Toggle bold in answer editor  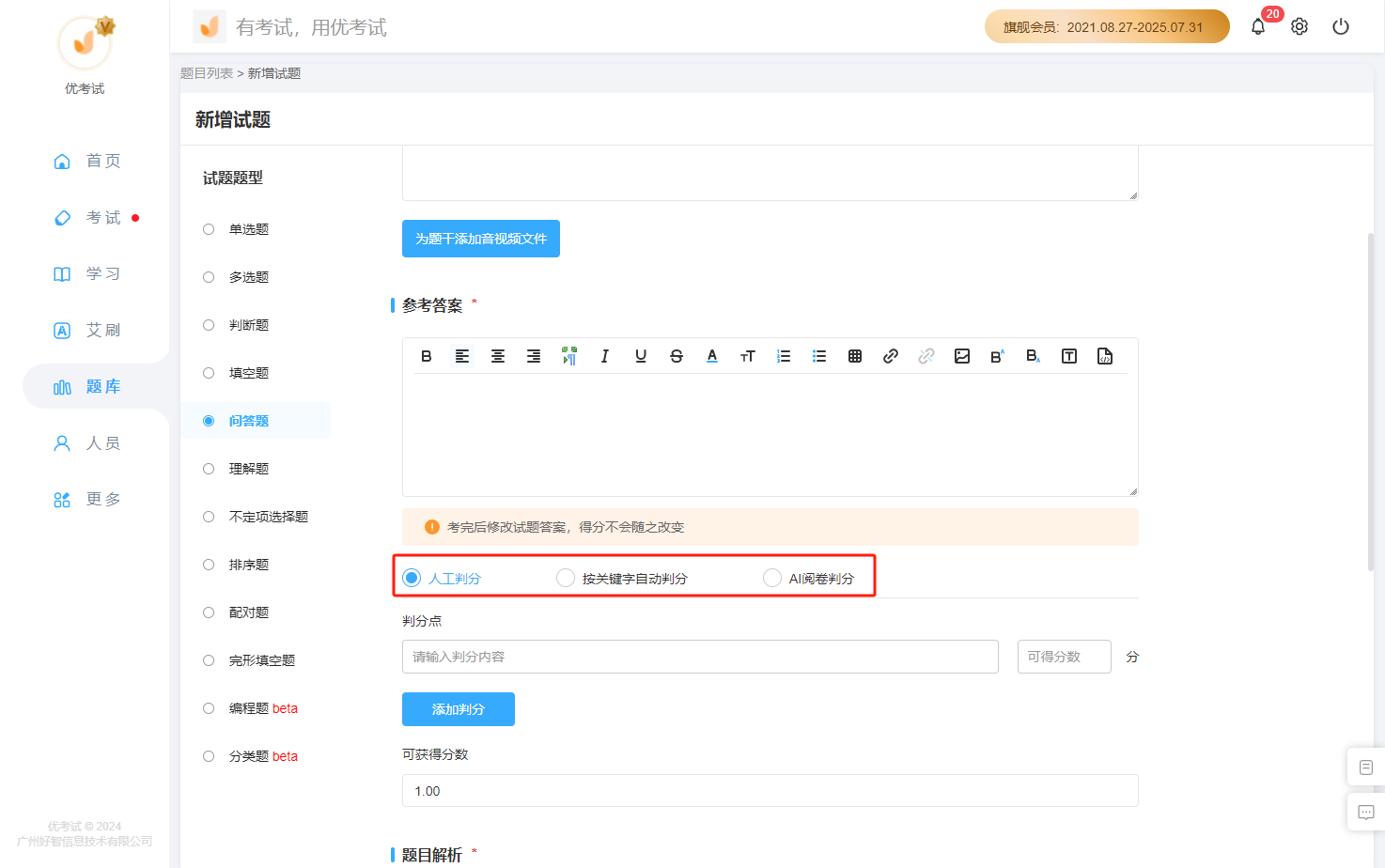pyautogui.click(x=427, y=356)
